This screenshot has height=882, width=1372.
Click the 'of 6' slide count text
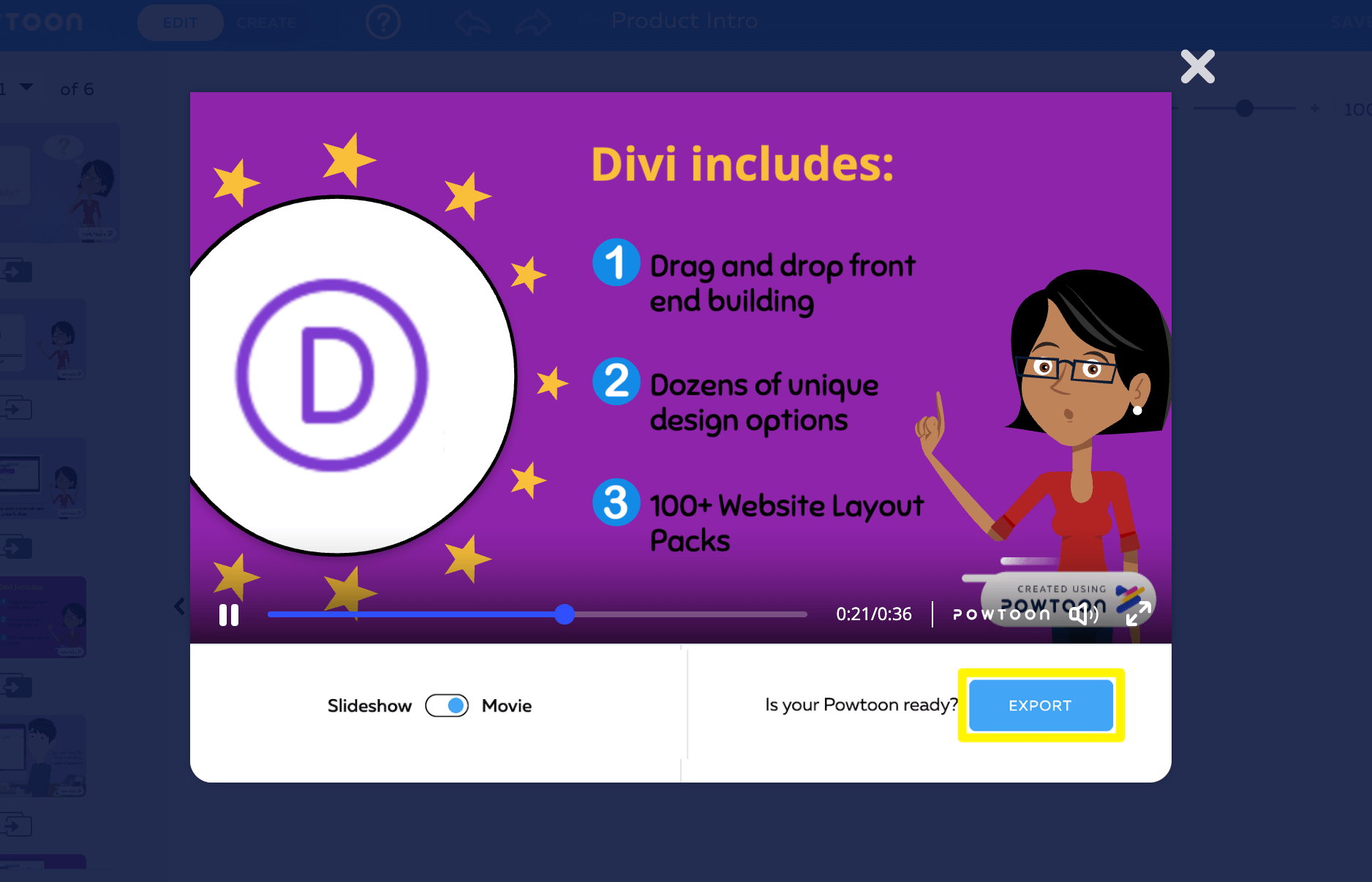[x=77, y=89]
